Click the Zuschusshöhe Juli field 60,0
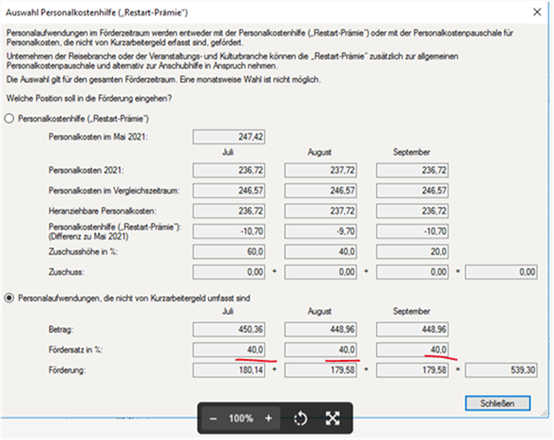 [x=229, y=252]
